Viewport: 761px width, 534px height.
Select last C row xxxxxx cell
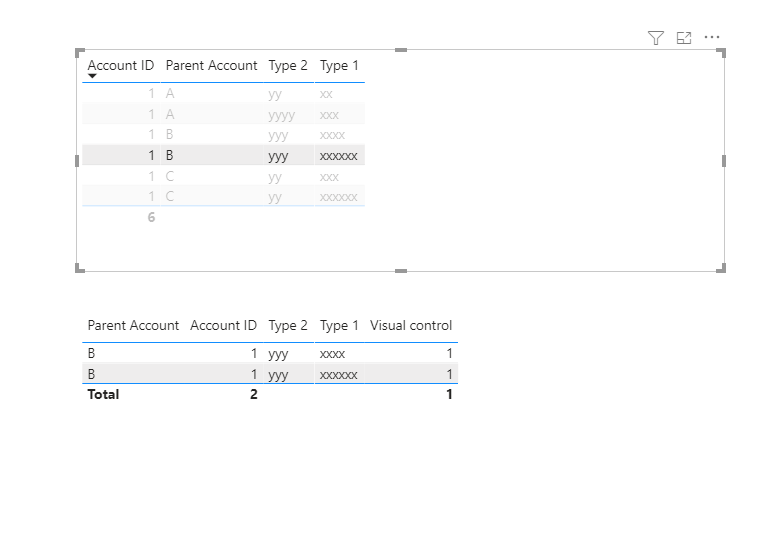tap(338, 197)
